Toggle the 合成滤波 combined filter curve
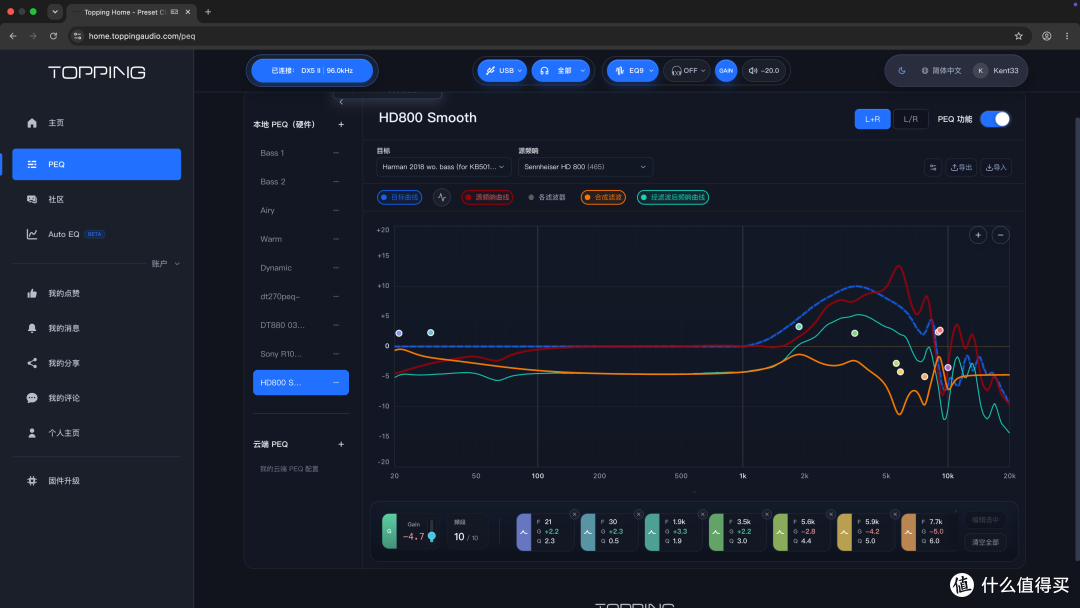The image size is (1080, 608). [603, 198]
